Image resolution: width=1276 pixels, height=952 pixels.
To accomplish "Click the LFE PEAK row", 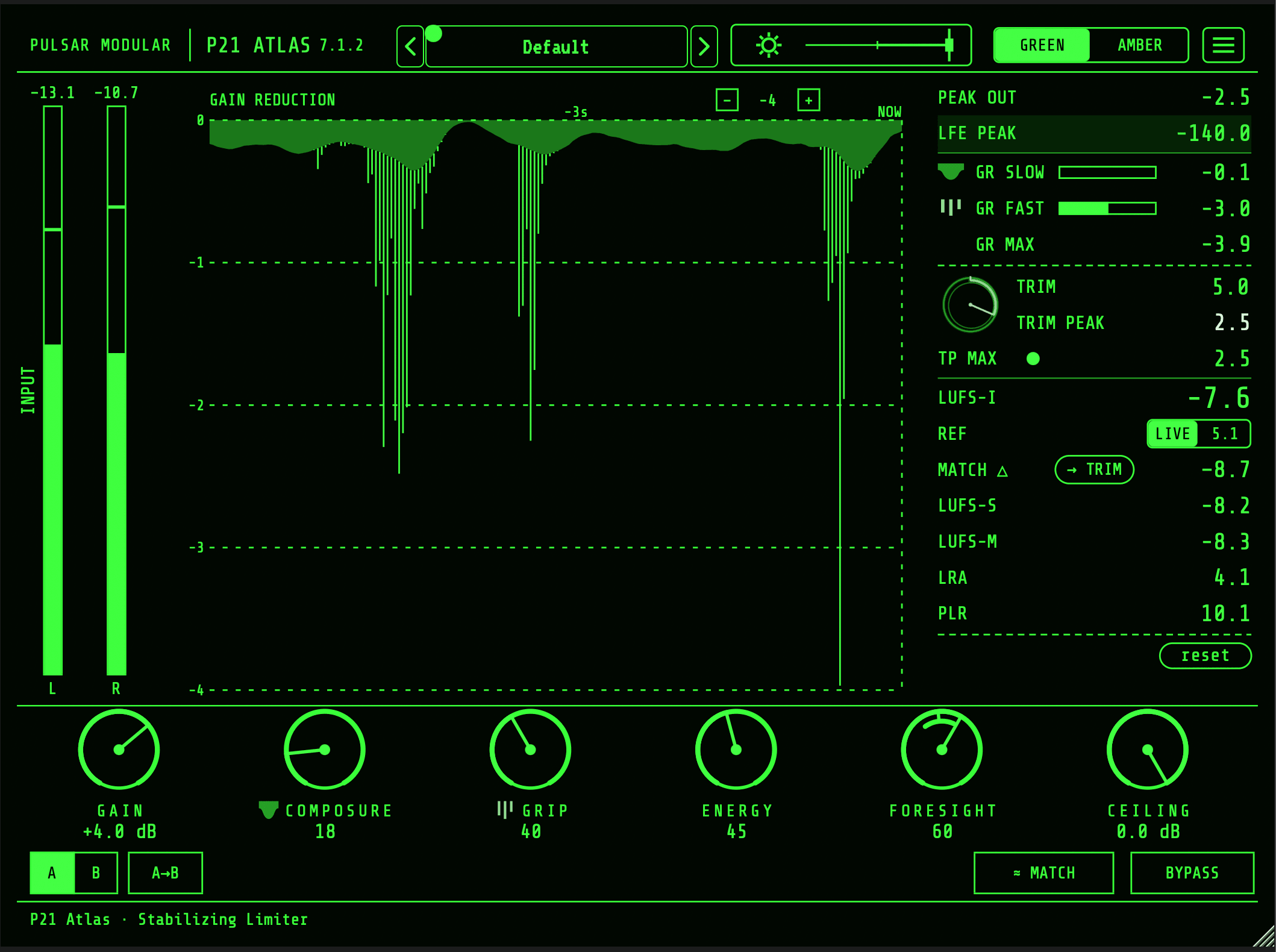I will (1094, 133).
